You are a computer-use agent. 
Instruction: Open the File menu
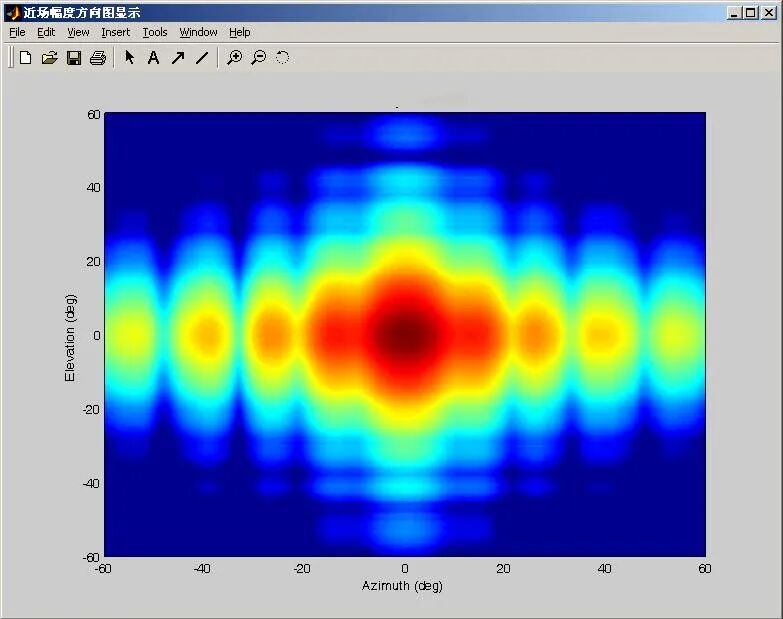point(17,32)
